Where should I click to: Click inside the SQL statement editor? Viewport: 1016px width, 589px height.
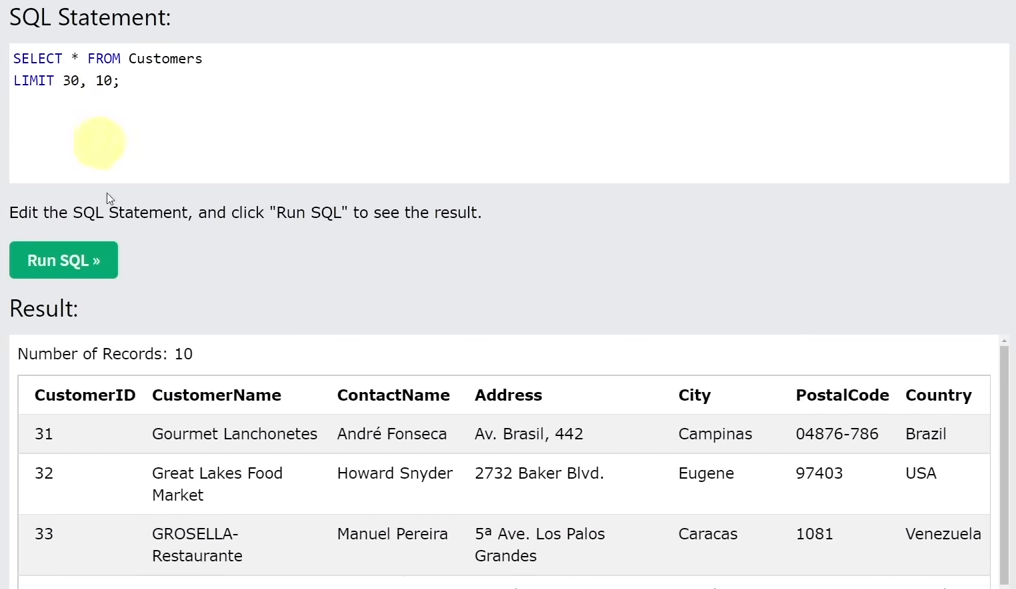tap(509, 113)
